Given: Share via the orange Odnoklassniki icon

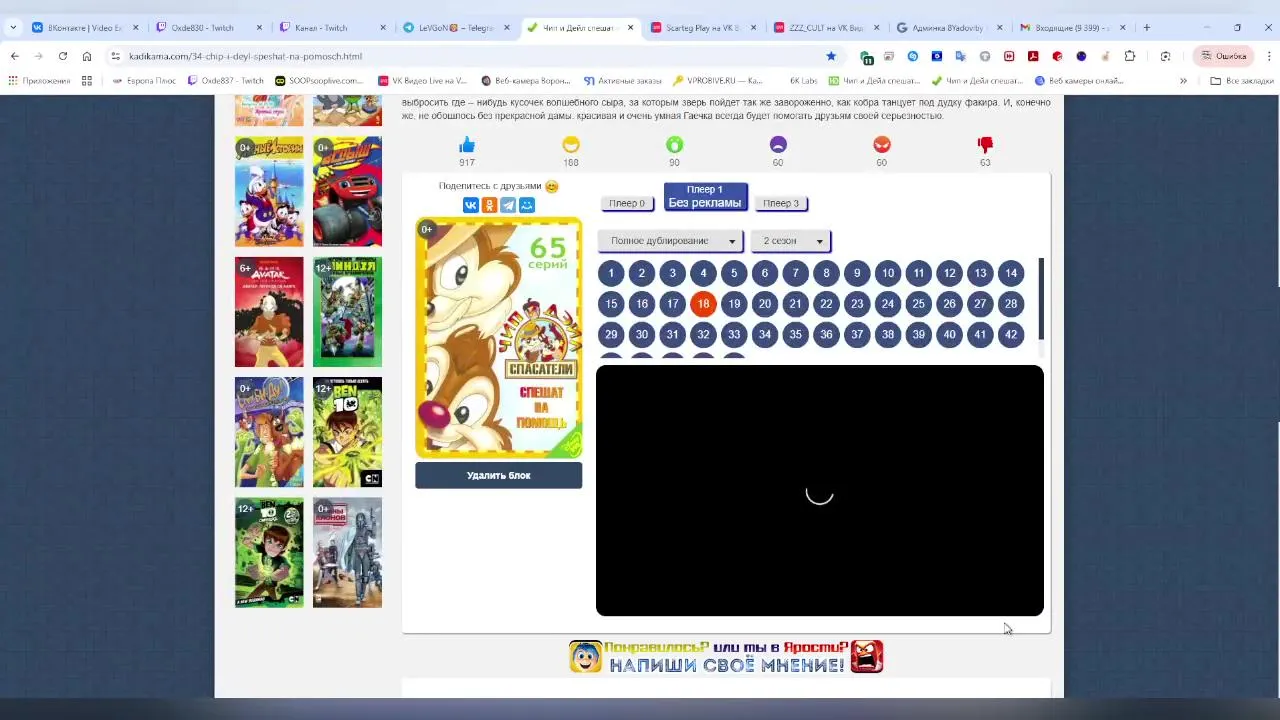Looking at the screenshot, I should point(489,205).
